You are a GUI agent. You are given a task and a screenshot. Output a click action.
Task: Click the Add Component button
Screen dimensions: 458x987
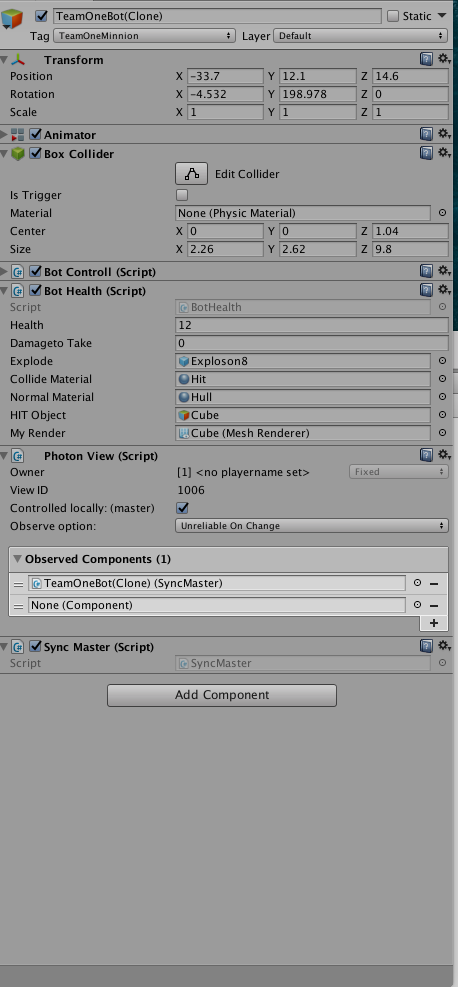(221, 695)
